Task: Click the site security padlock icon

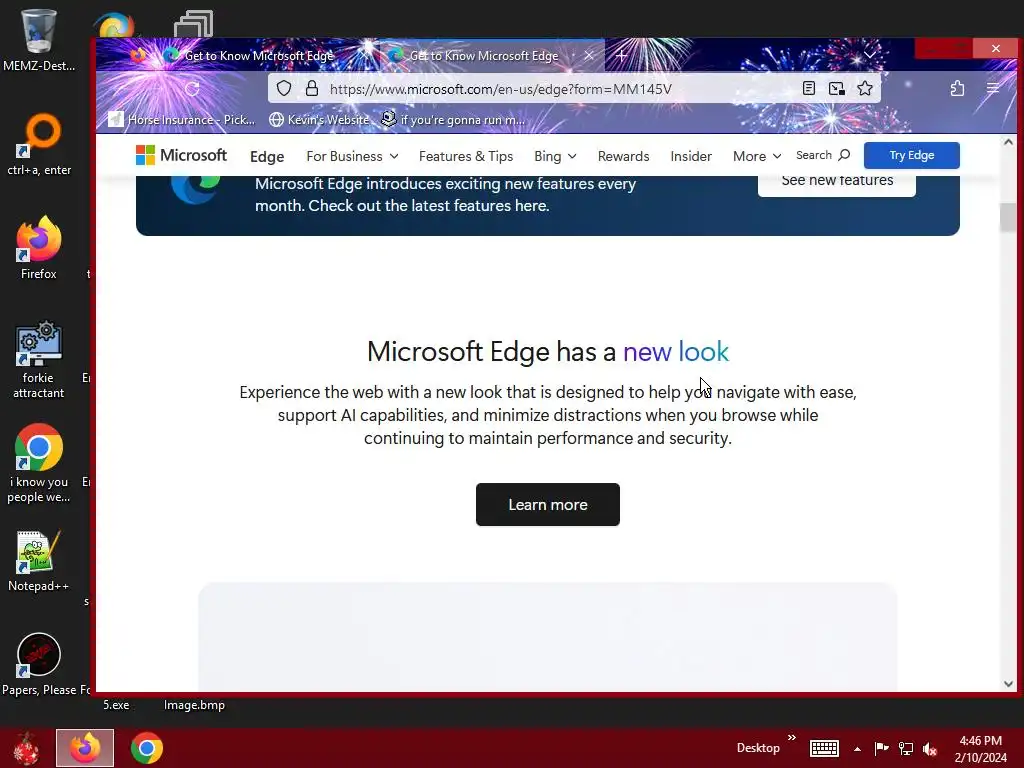Action: point(312,89)
